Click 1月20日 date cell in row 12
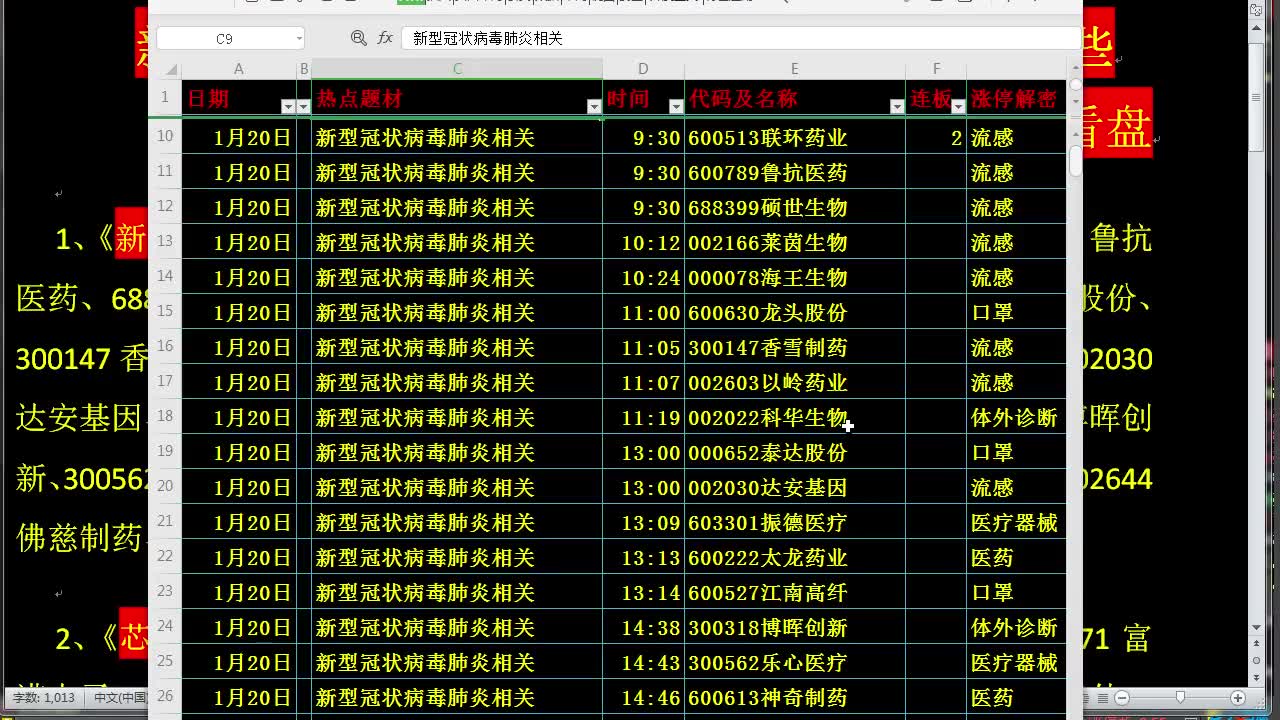 (x=239, y=207)
